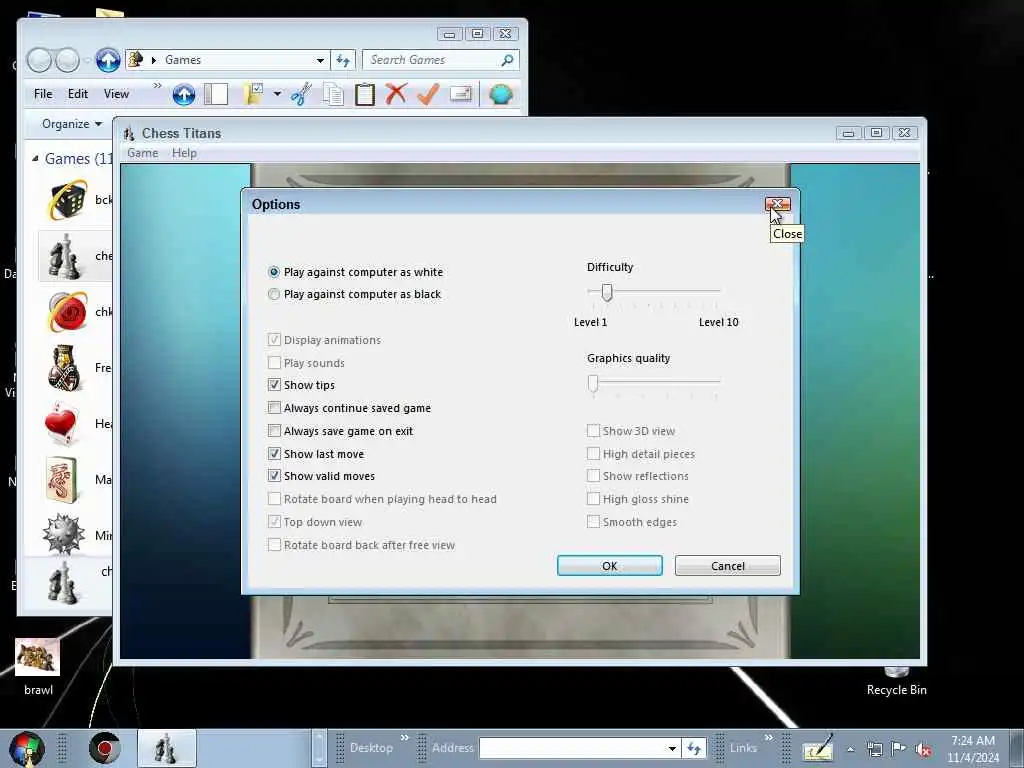This screenshot has height=768, width=1024.
Task: Open the File menu in Games window
Action: 43,94
